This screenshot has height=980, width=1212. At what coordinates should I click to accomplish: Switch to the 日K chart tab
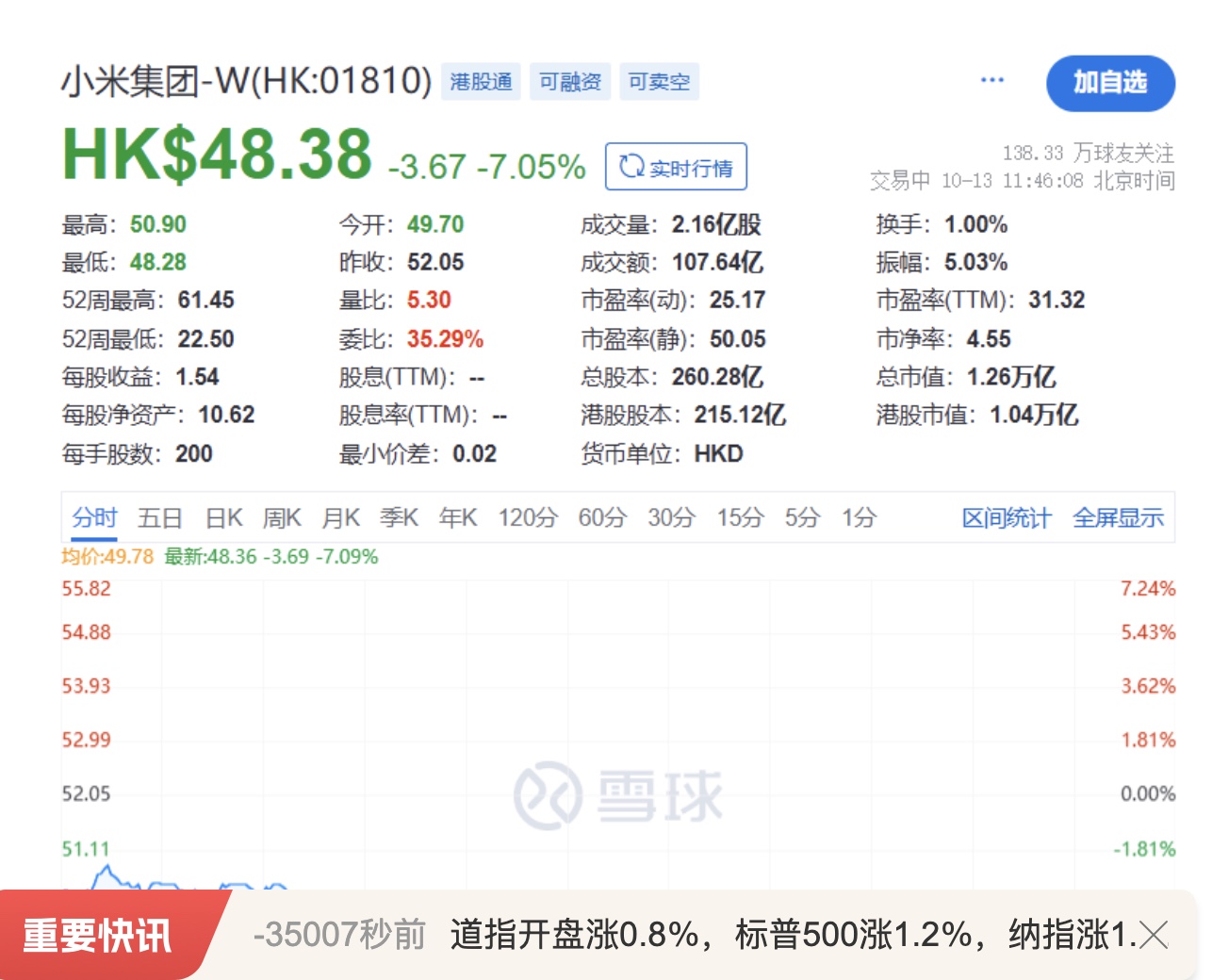222,517
